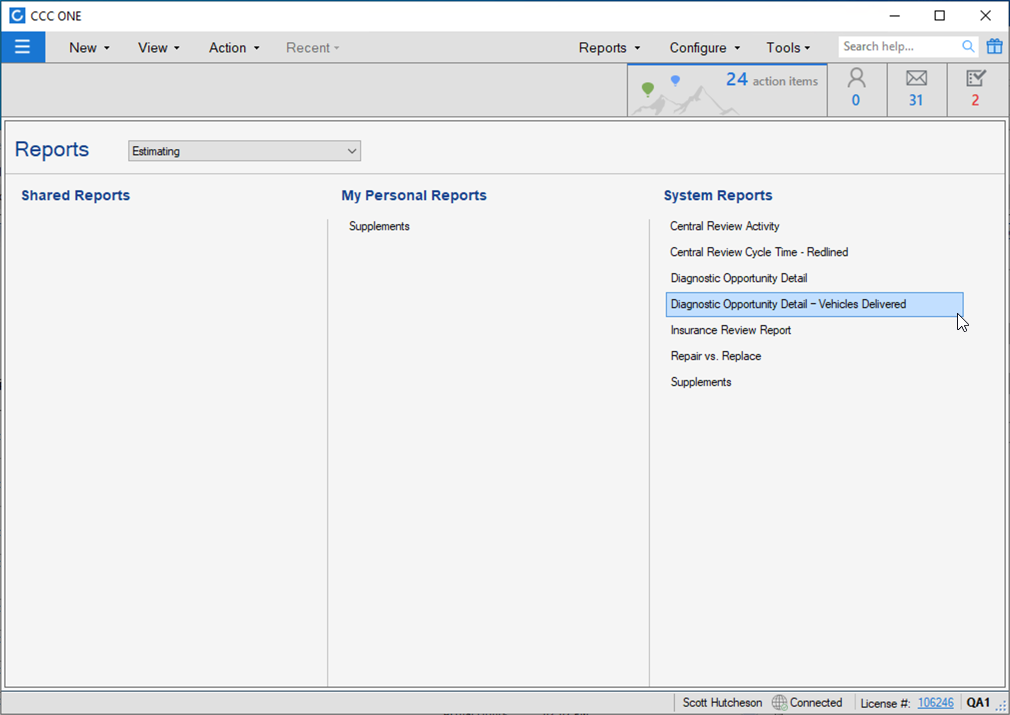Open the Action menu
Viewport: 1010px width, 715px height.
point(234,47)
